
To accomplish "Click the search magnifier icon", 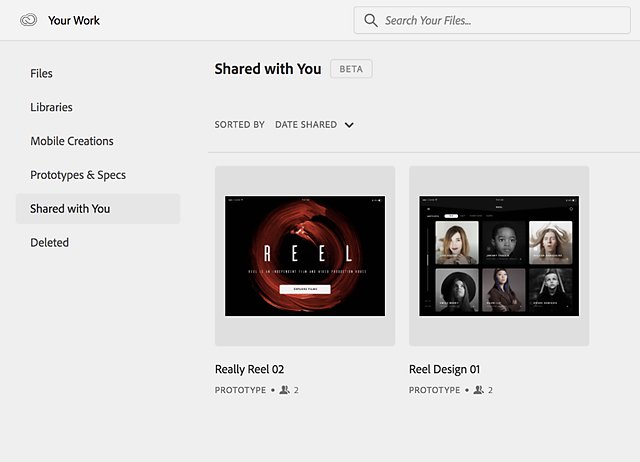I will coord(371,20).
